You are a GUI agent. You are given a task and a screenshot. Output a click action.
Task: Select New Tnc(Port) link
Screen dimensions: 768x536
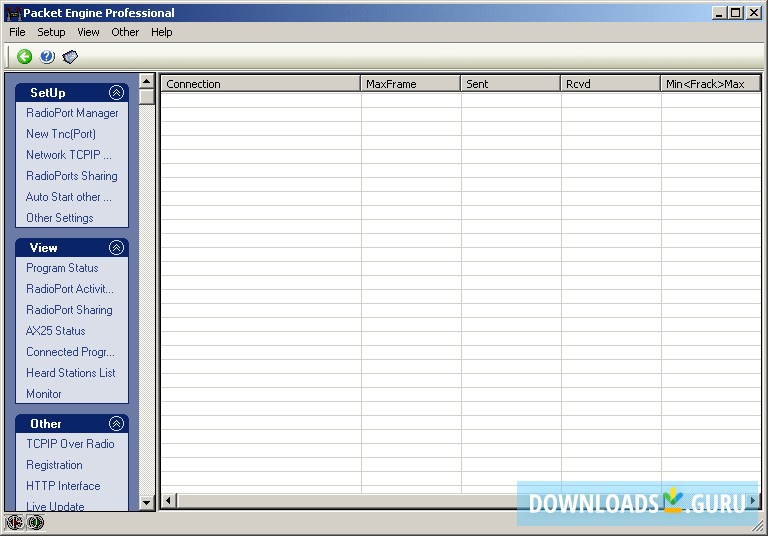point(61,134)
